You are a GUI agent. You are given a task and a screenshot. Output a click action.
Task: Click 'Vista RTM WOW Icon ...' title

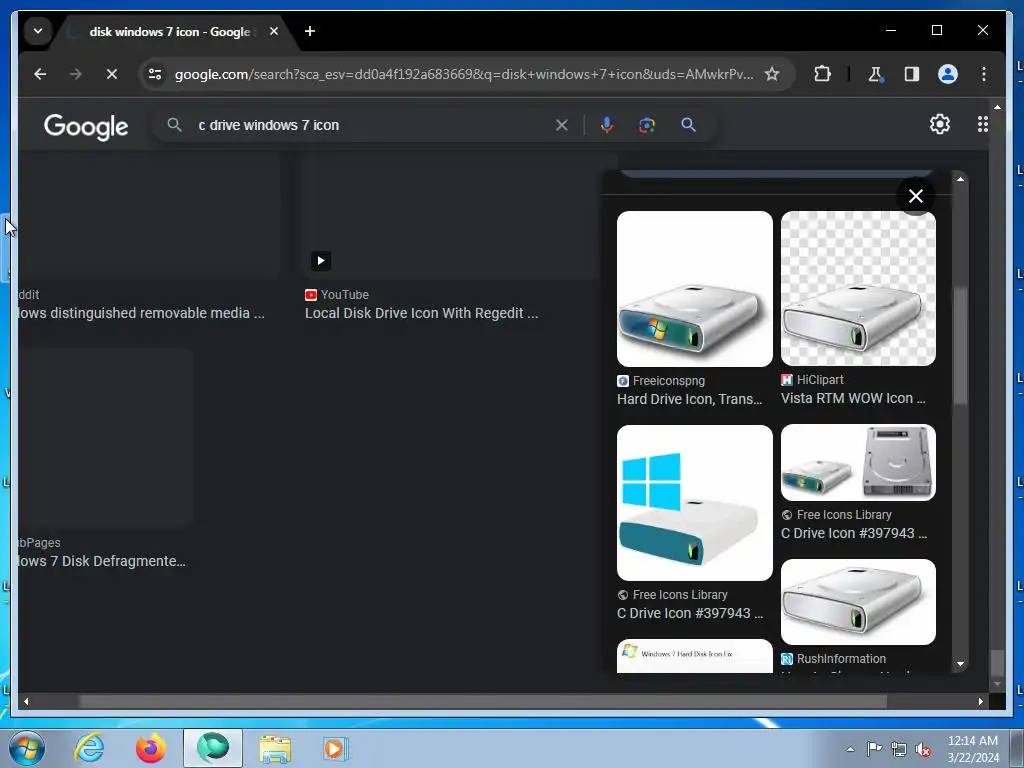coord(853,398)
